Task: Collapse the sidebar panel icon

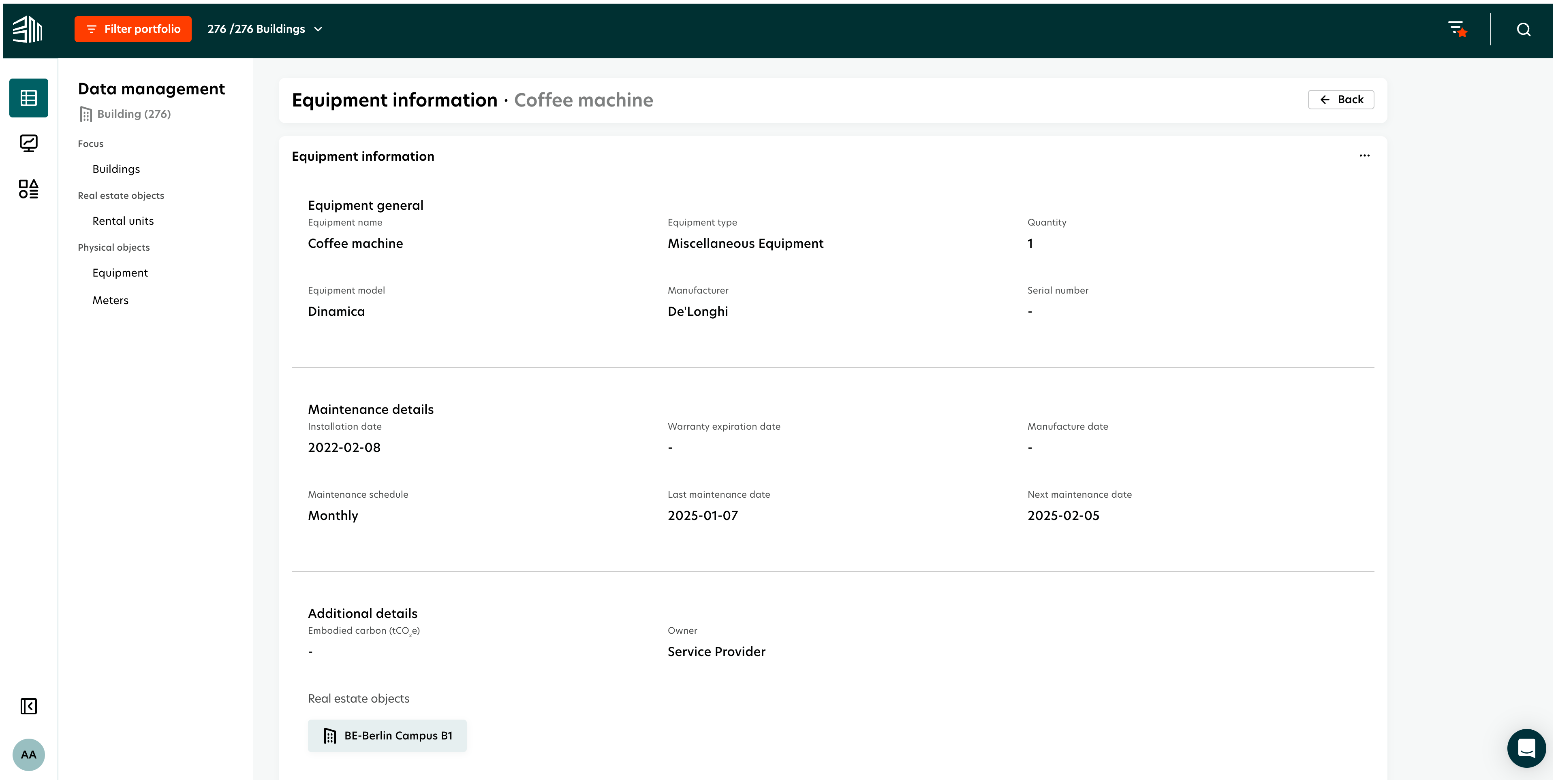Action: tap(28, 706)
